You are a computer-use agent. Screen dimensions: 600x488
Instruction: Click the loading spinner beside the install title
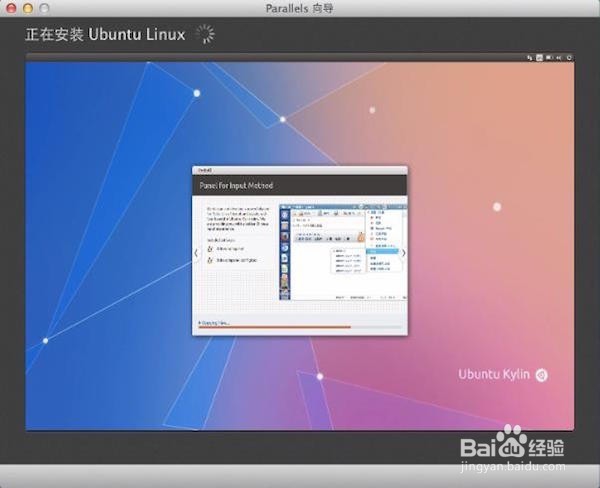(205, 34)
